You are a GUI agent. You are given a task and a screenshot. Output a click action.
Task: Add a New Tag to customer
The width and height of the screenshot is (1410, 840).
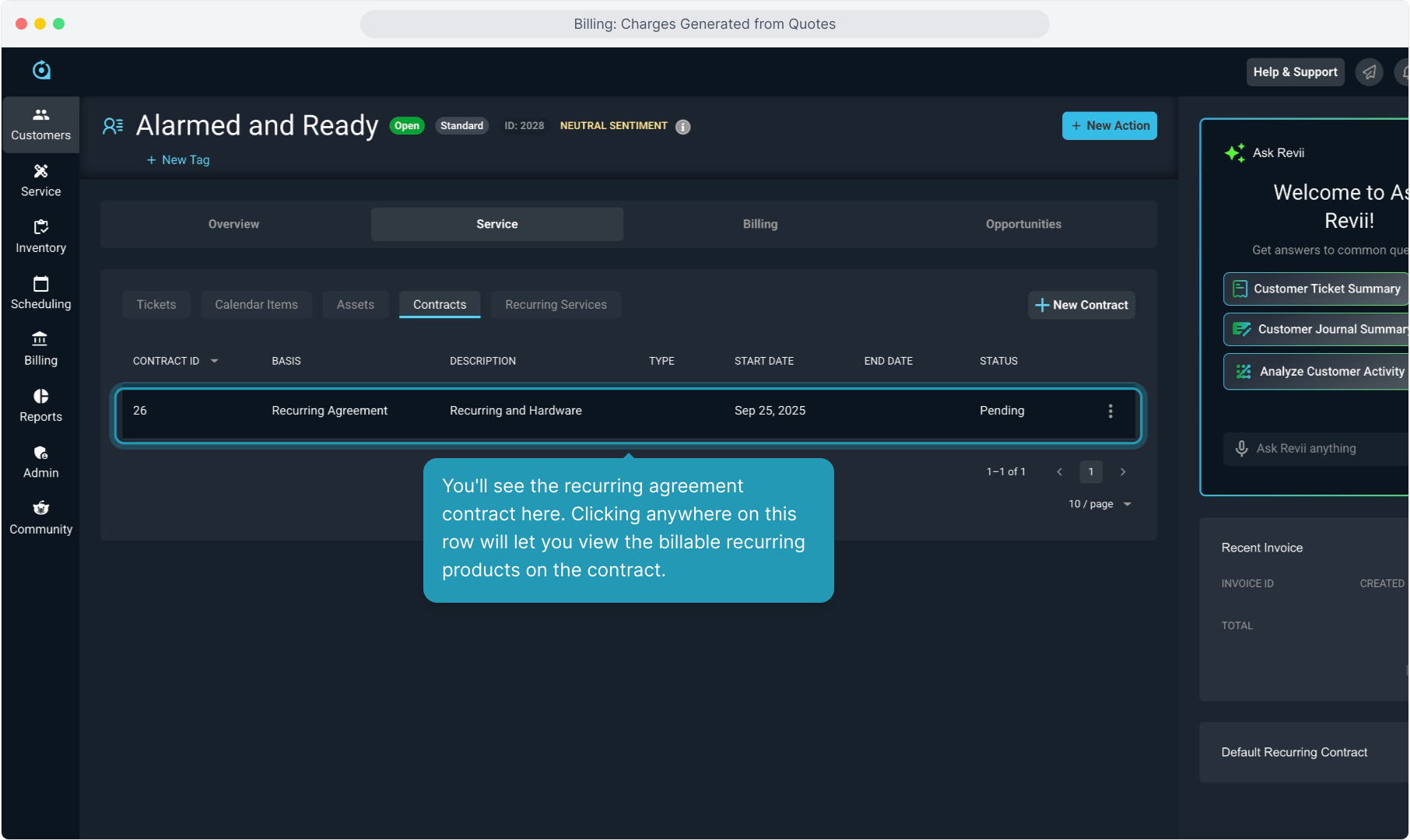point(178,160)
